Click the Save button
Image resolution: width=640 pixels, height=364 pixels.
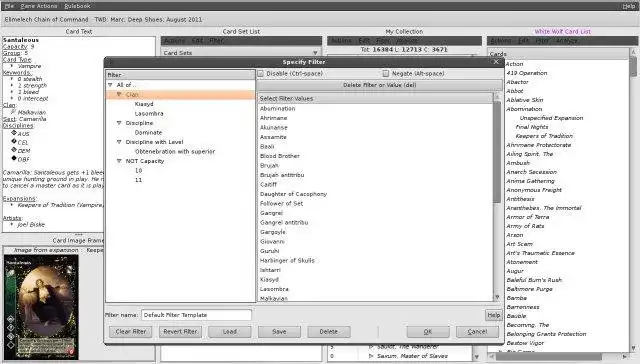tap(279, 332)
